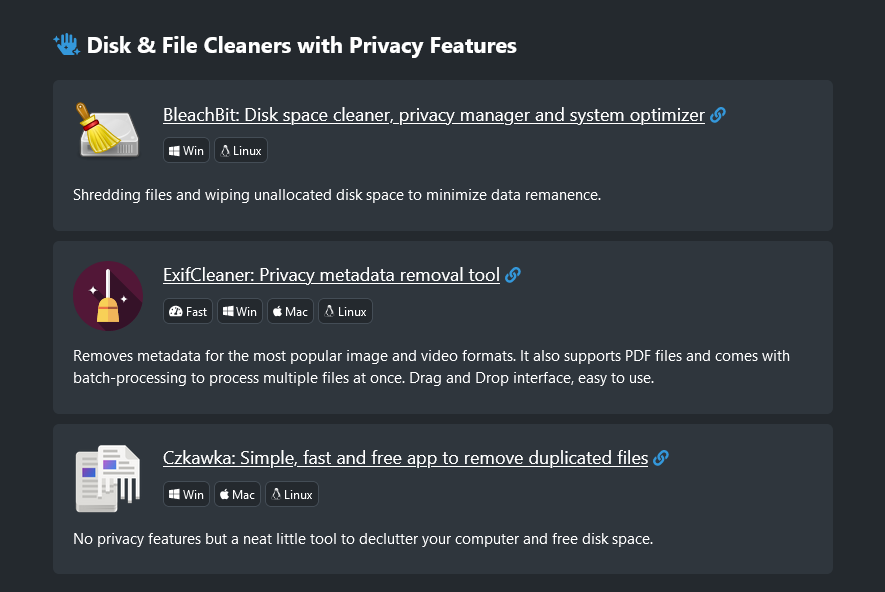Click the BleachBit broom app icon

coord(108,131)
